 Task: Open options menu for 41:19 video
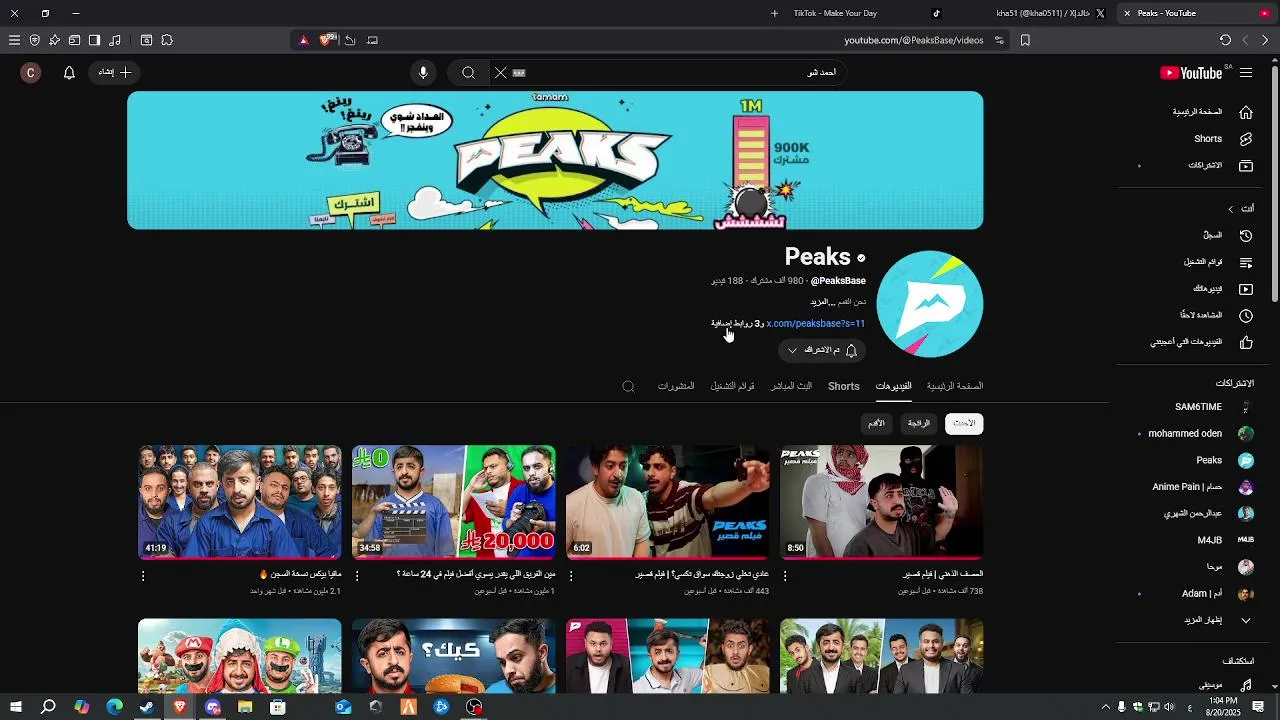coord(143,576)
